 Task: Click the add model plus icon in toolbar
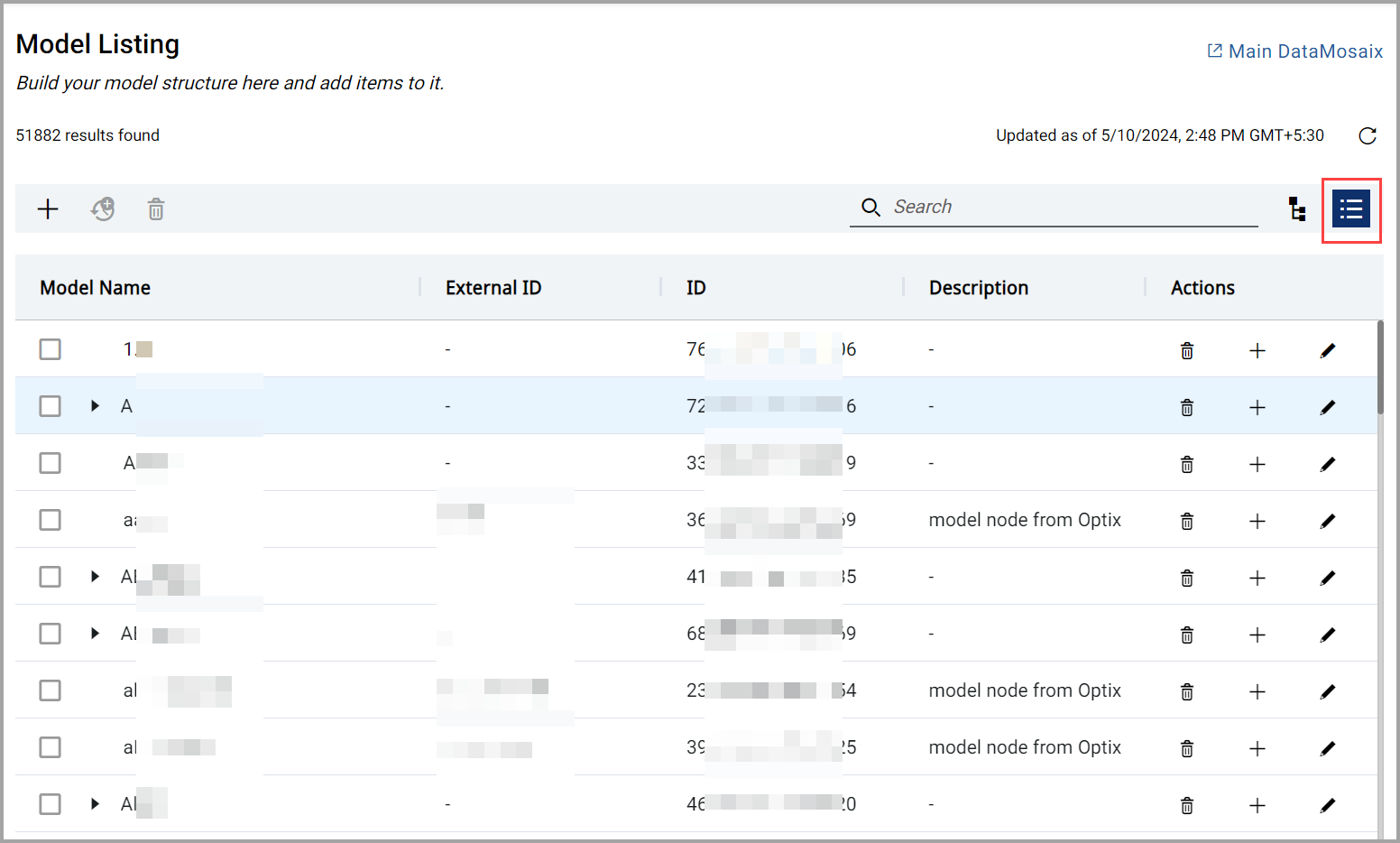coord(48,209)
